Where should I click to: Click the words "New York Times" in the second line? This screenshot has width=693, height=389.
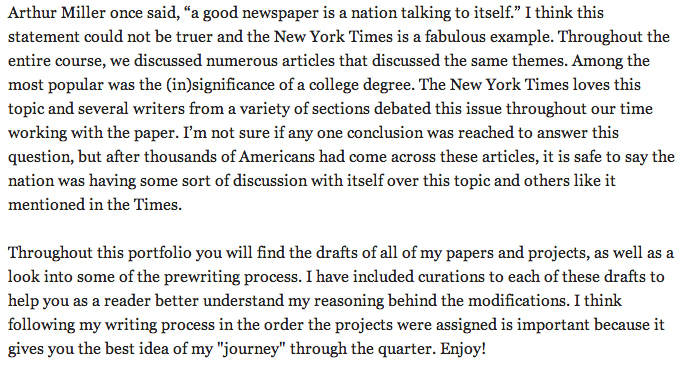[333, 37]
